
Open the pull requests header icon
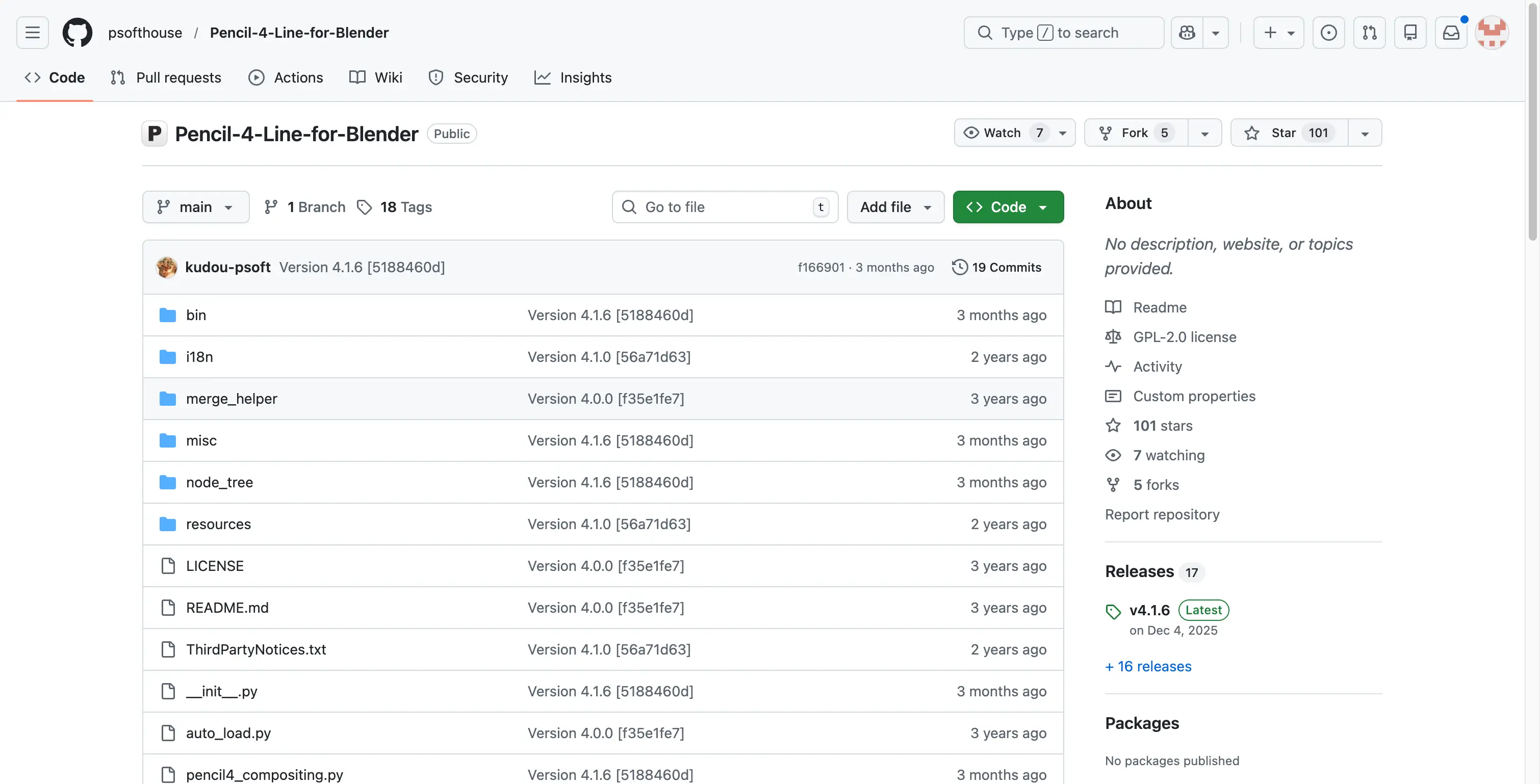(x=1369, y=32)
